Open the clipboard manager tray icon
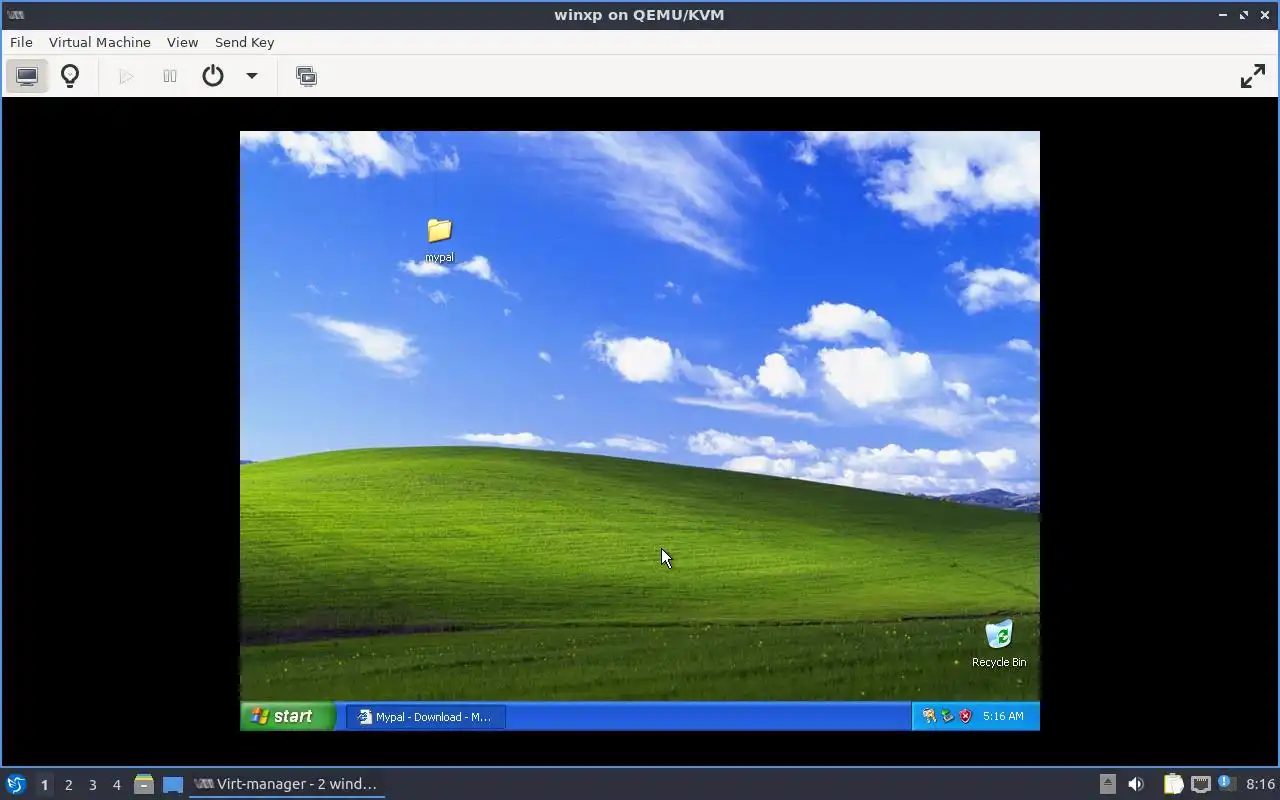Viewport: 1280px width, 800px height. coord(1173,784)
